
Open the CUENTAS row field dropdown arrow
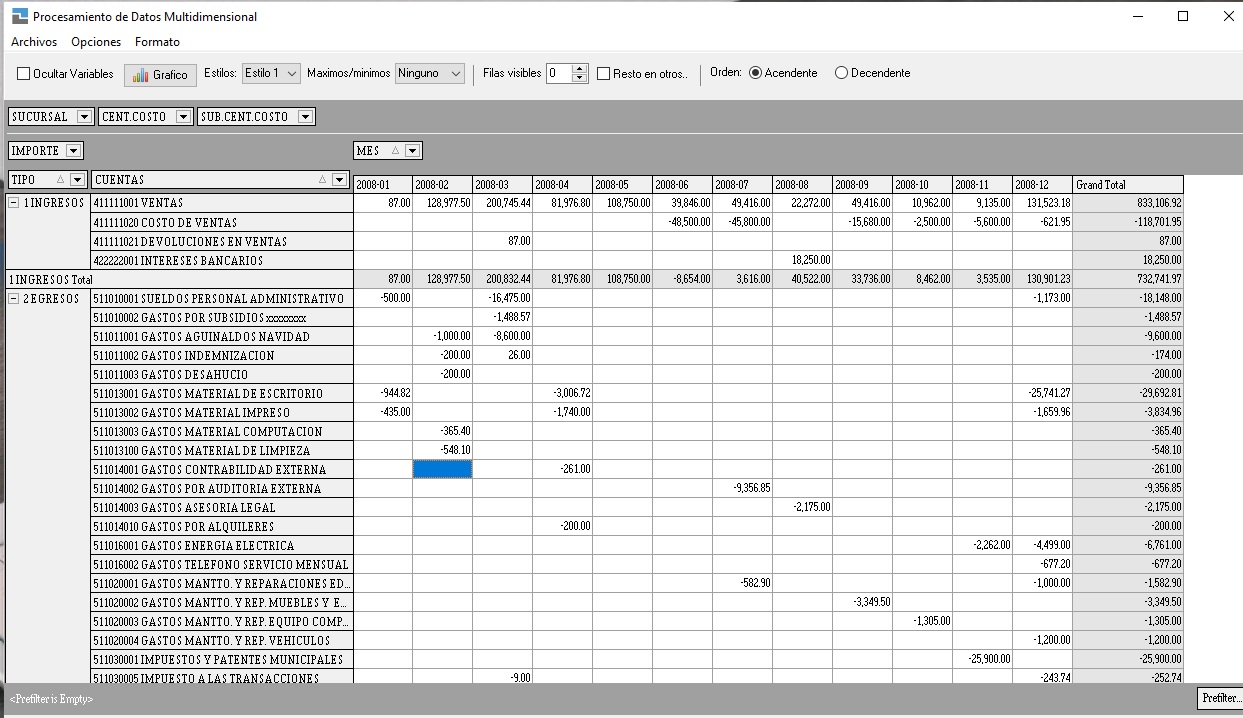(x=339, y=180)
